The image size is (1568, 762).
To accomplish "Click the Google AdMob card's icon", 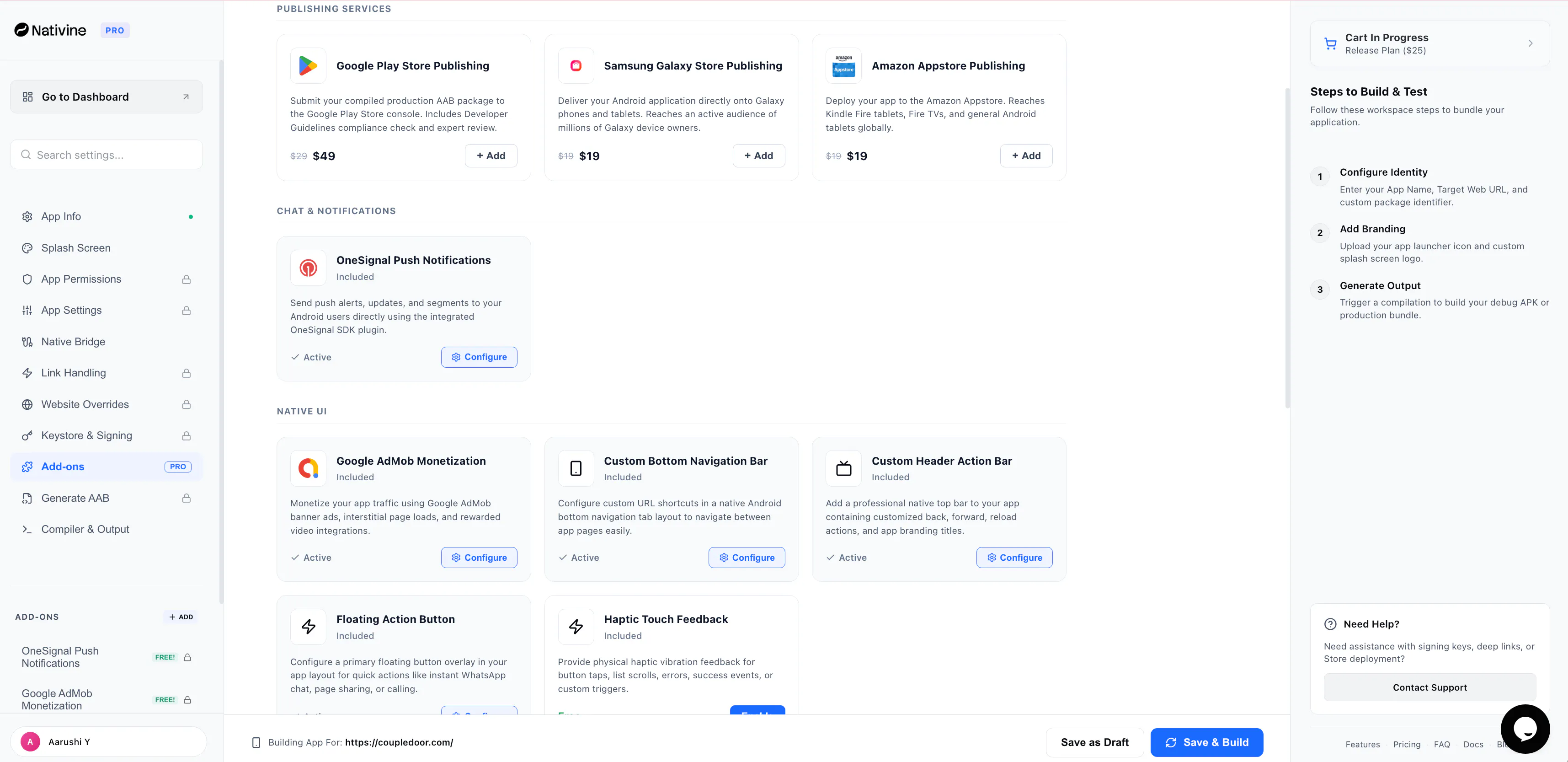I will [x=308, y=468].
